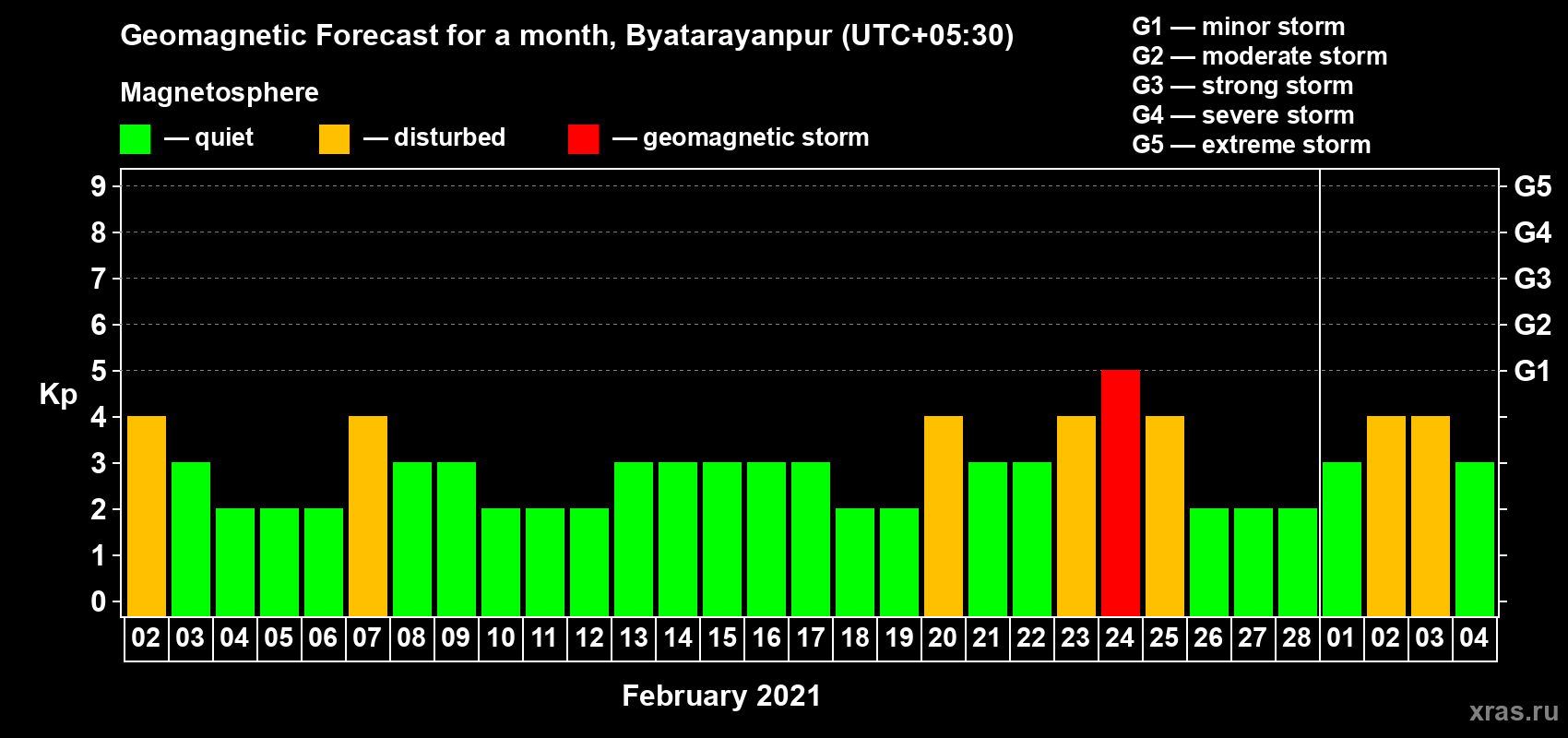
Task: Click the orange bar for February 23
Action: click(1076, 516)
